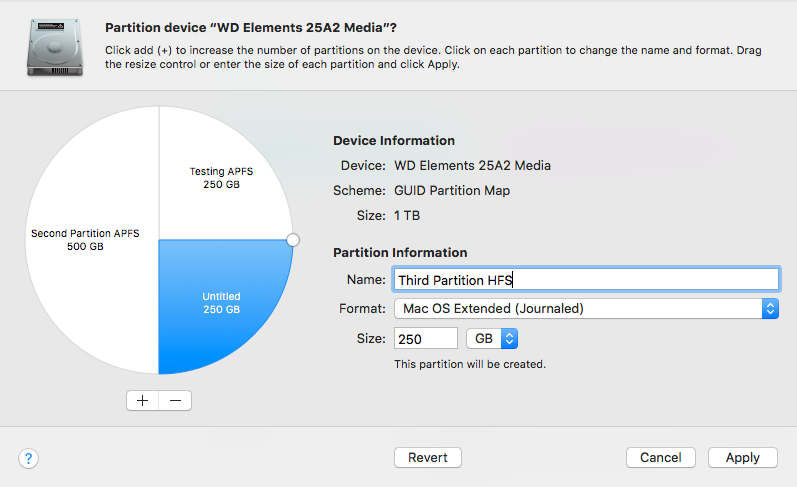Click the Partition Information heading
The width and height of the screenshot is (797, 487).
click(x=400, y=253)
